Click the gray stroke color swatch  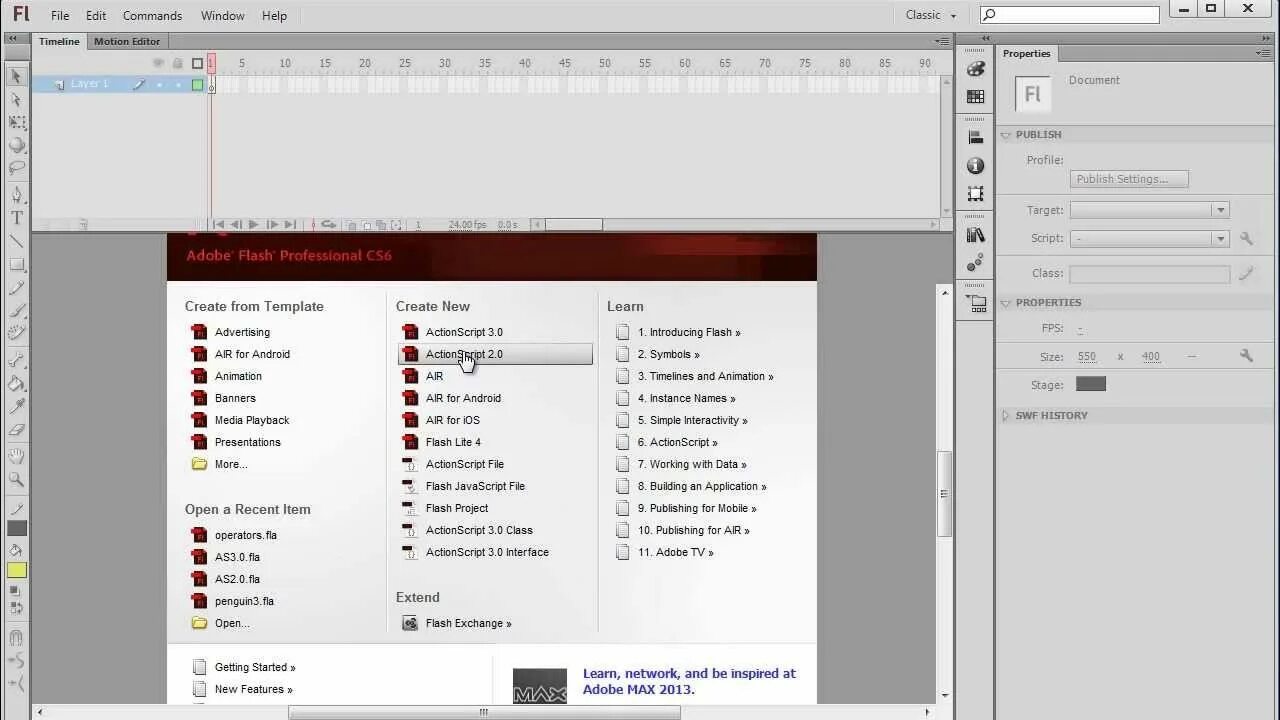[x=17, y=528]
